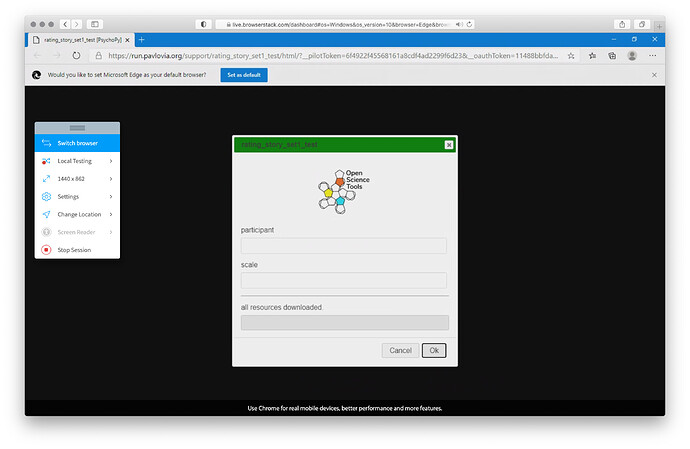Open Change Location menu item

(x=77, y=214)
